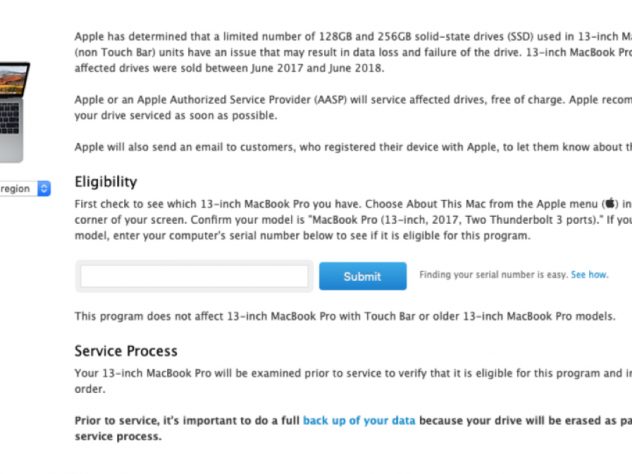Follow the "back up of your data" link
The height and width of the screenshot is (474, 632).
point(359,421)
